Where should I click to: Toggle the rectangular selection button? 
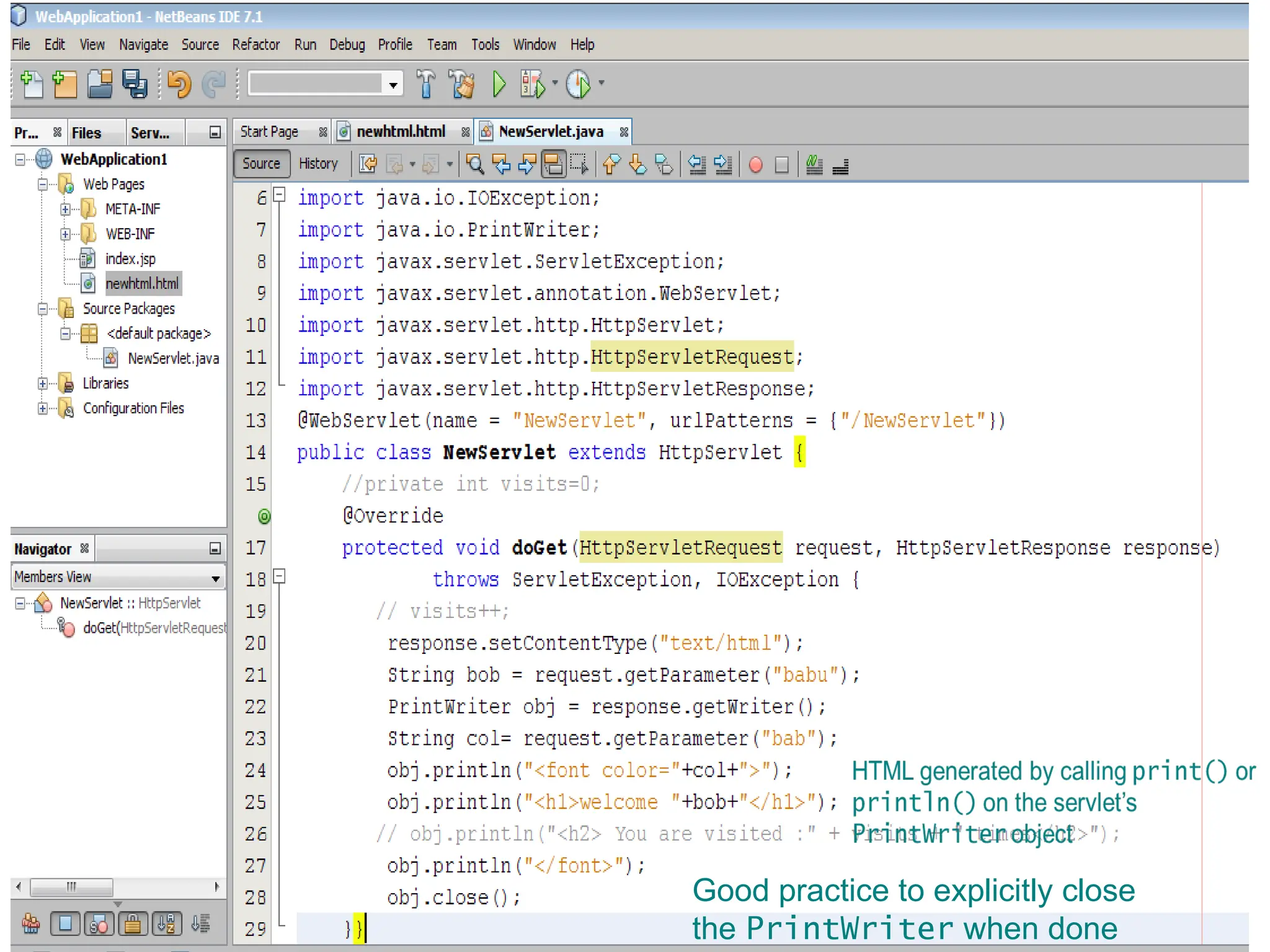(x=579, y=165)
